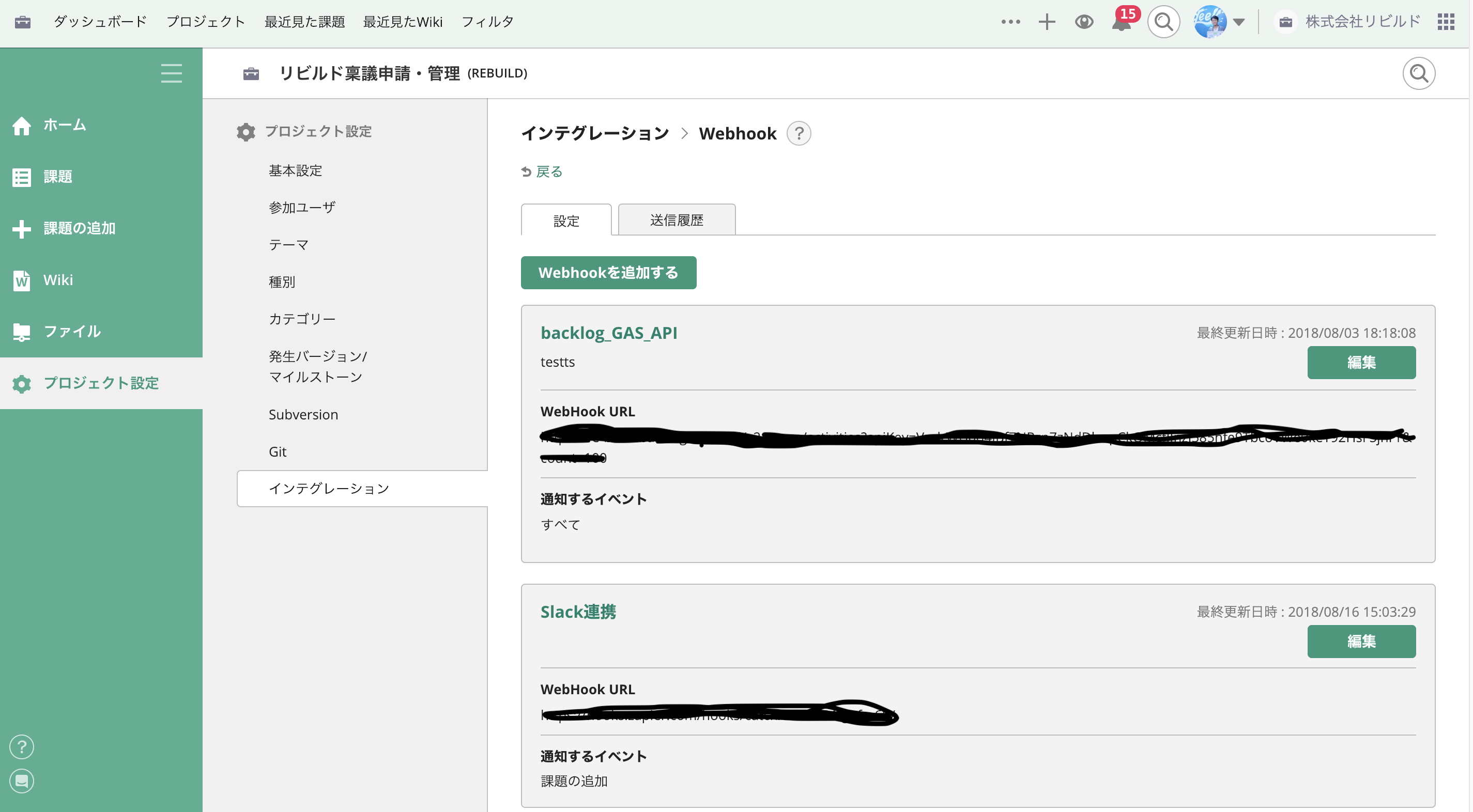This screenshot has width=1473, height=812.
Task: Open the chat bubble at bottom left
Action: point(22,781)
